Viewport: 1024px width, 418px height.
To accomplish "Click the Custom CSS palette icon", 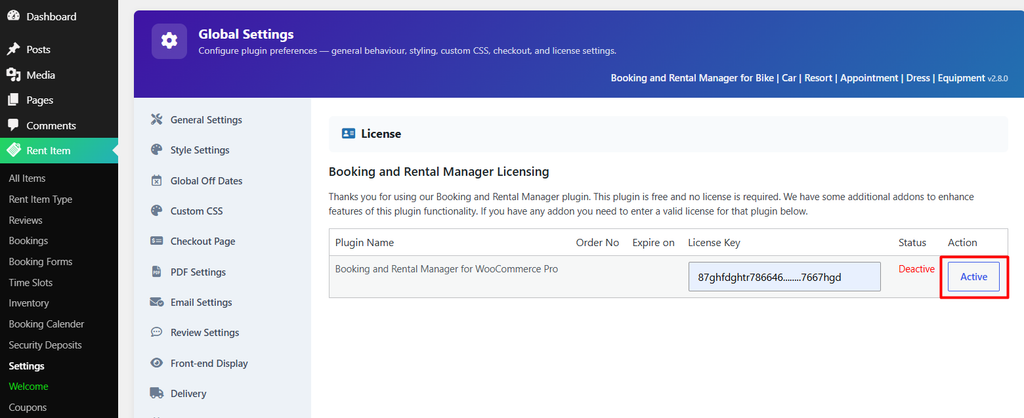I will coord(156,211).
